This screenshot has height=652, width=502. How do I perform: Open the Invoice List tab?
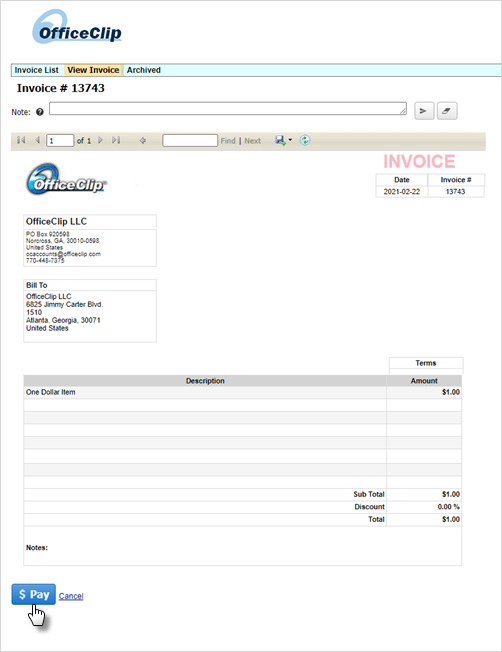37,70
